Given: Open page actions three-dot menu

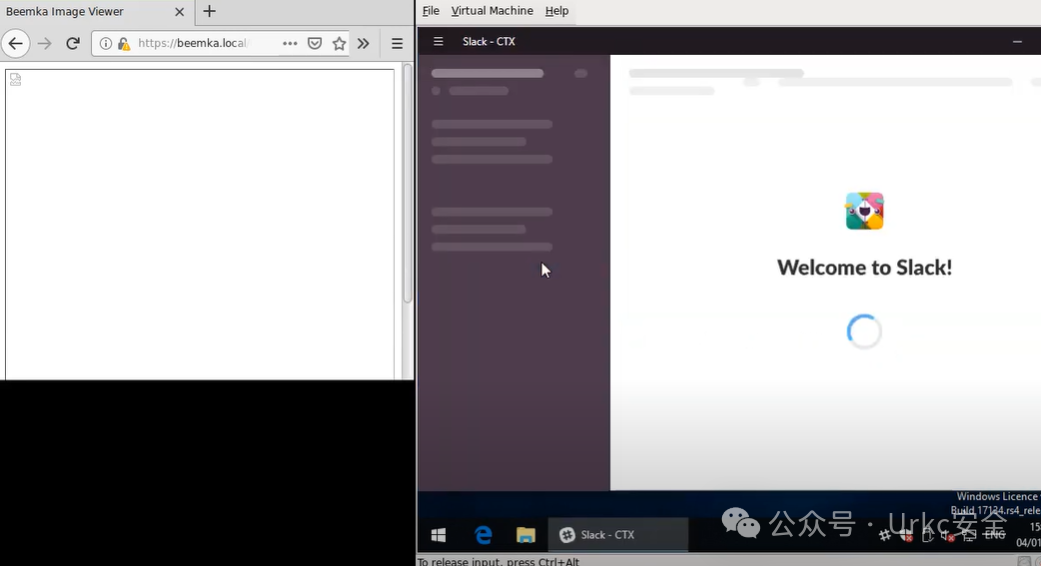Looking at the screenshot, I should [x=290, y=43].
